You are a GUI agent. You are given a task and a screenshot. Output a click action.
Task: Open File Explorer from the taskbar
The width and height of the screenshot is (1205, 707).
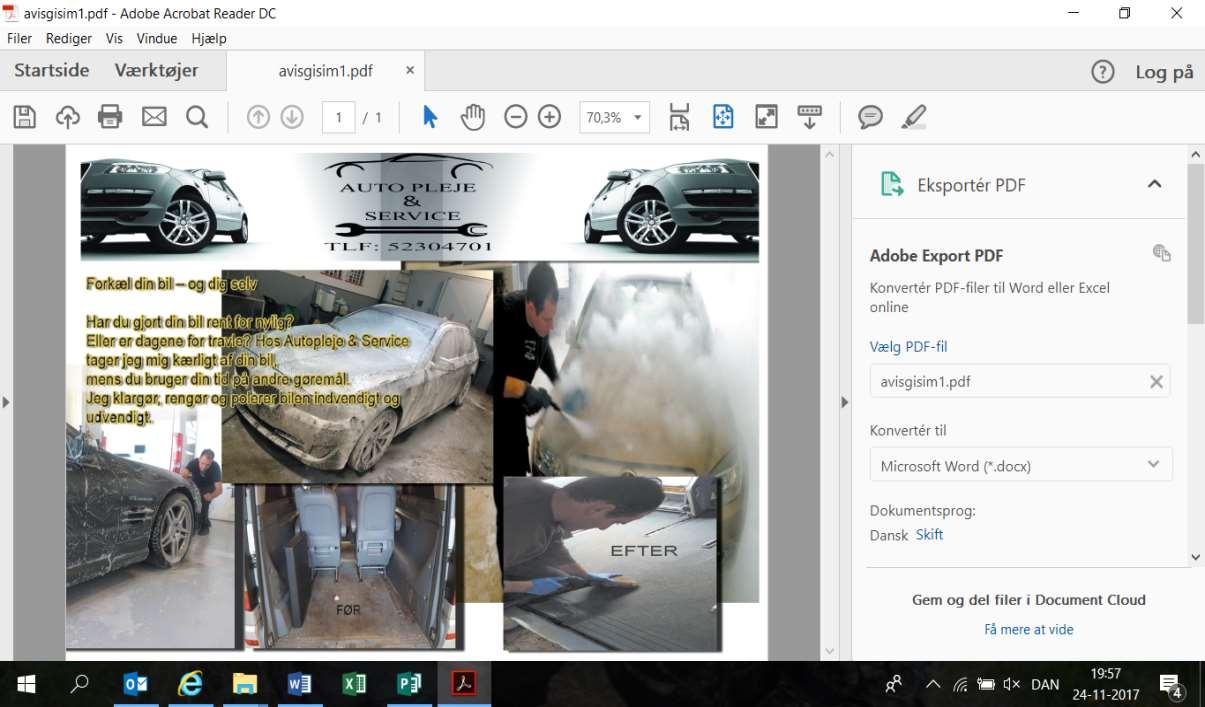click(244, 684)
